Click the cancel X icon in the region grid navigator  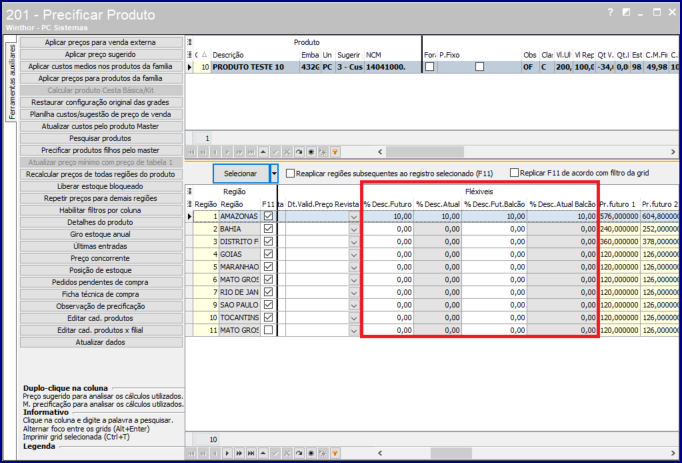[287, 453]
